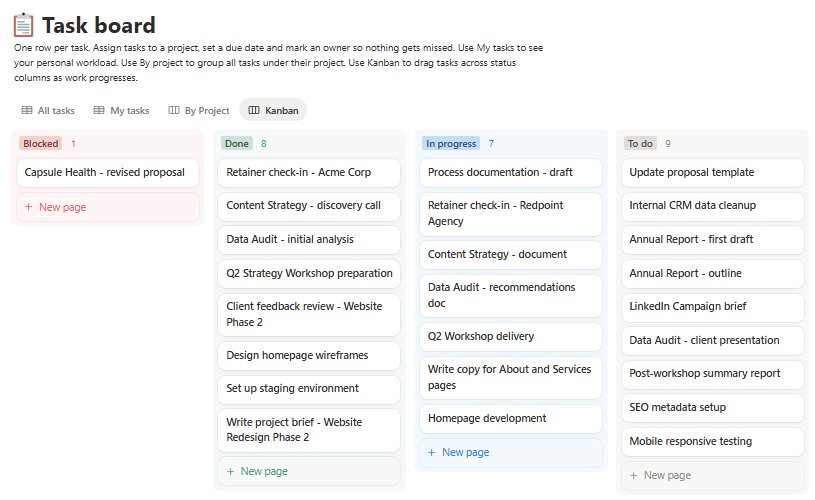Open Post-workshop summary report card
815x500 pixels.
(713, 374)
